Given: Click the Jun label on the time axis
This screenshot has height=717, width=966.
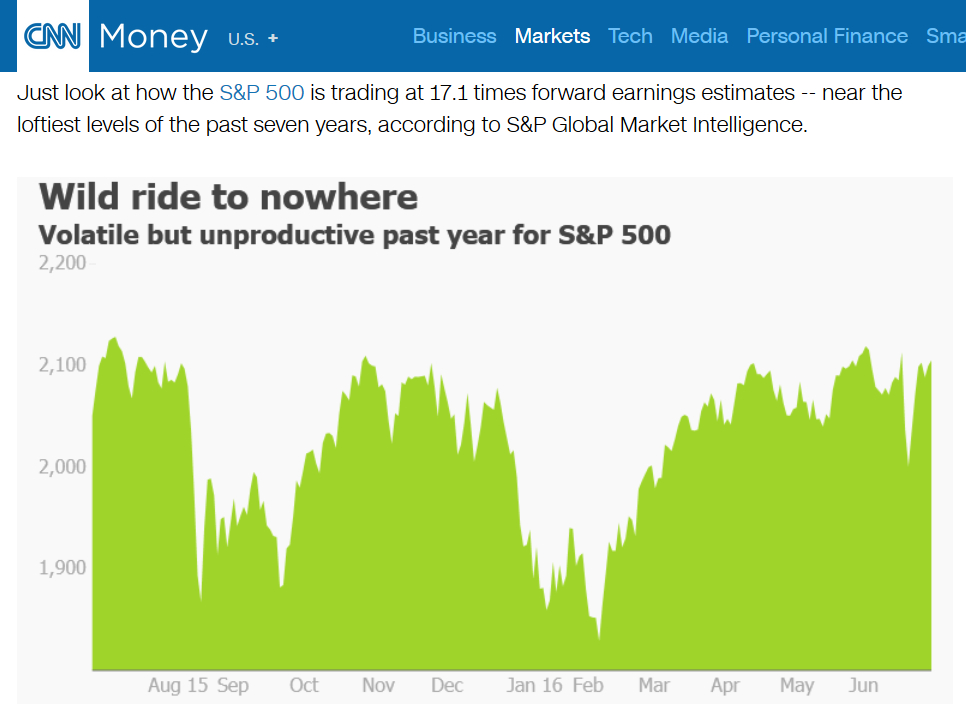Looking at the screenshot, I should coord(863,685).
